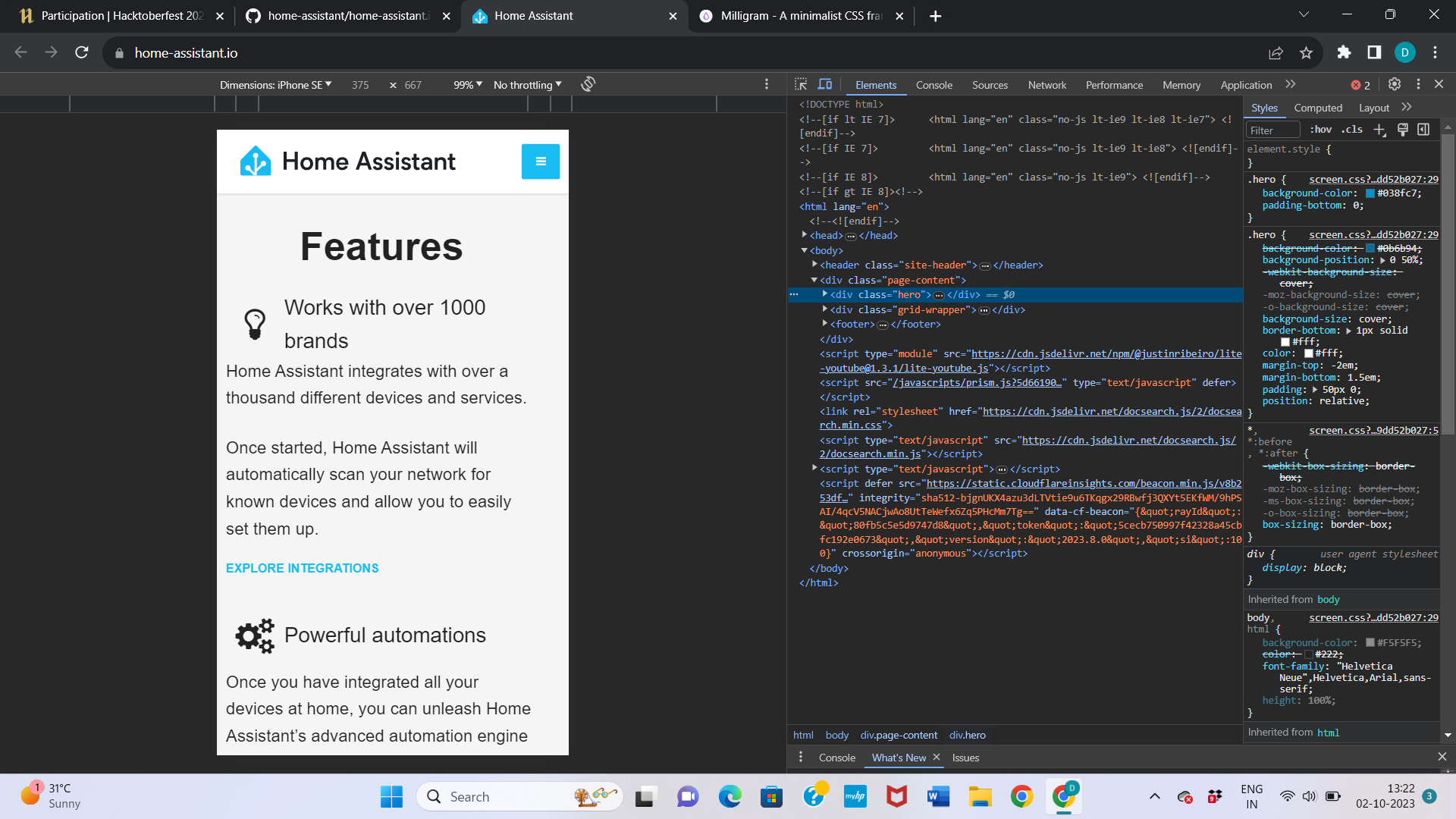Click the #038fc7 background-color swatch

point(1372,193)
